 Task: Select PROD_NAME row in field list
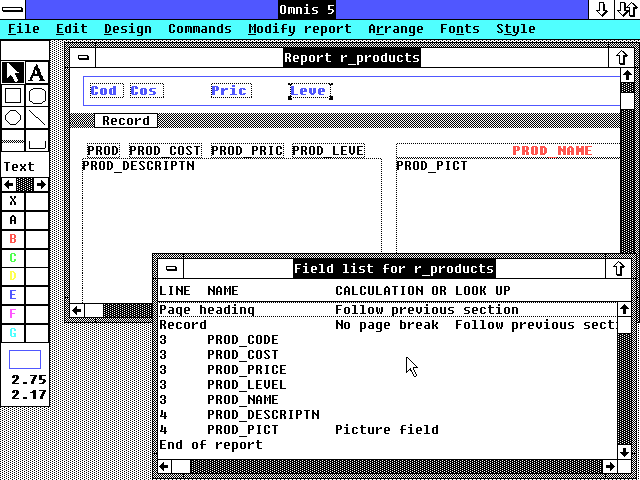[x=387, y=400]
